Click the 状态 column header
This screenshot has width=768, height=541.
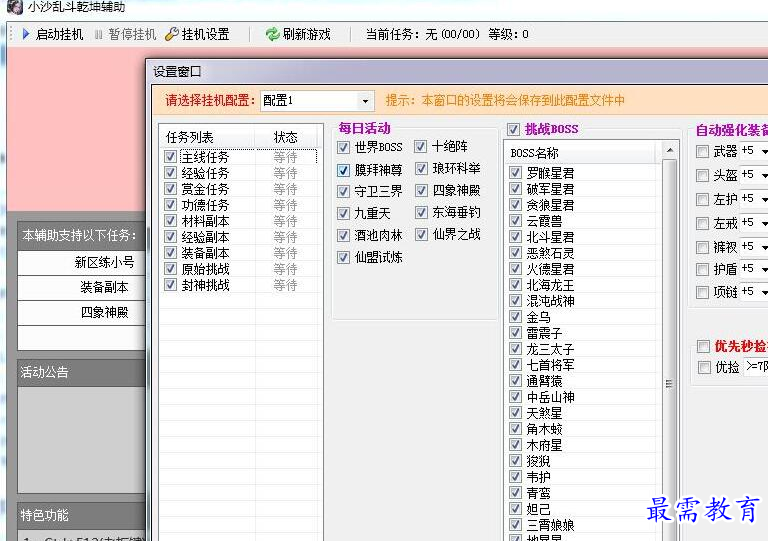288,137
